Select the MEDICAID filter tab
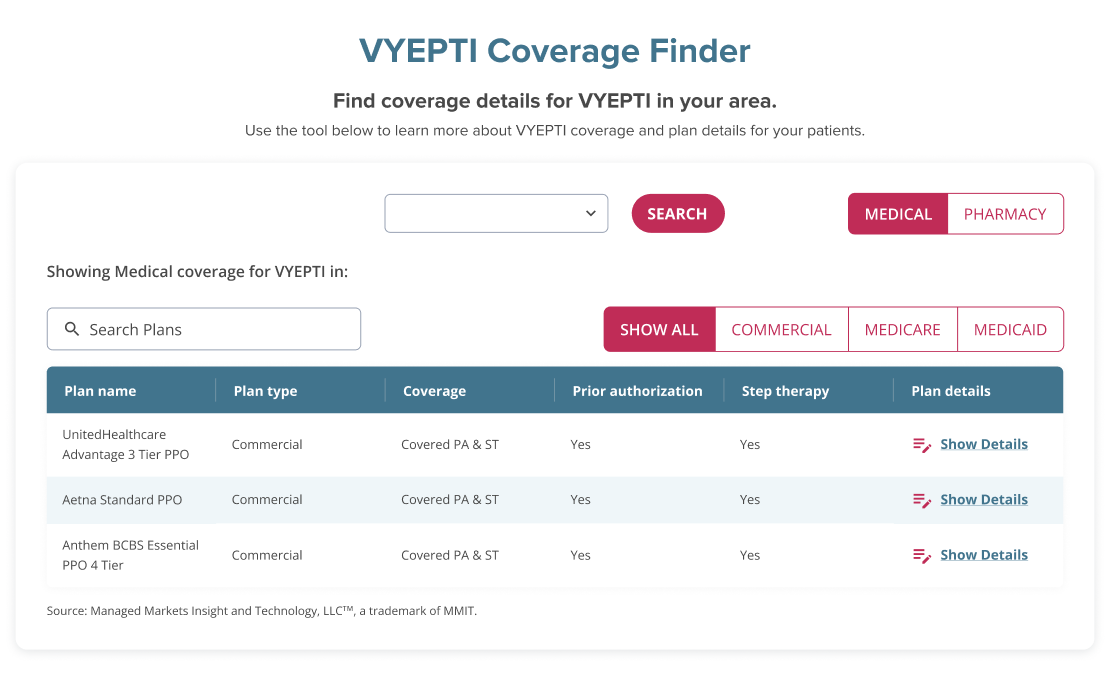The height and width of the screenshot is (680, 1110). click(1010, 329)
